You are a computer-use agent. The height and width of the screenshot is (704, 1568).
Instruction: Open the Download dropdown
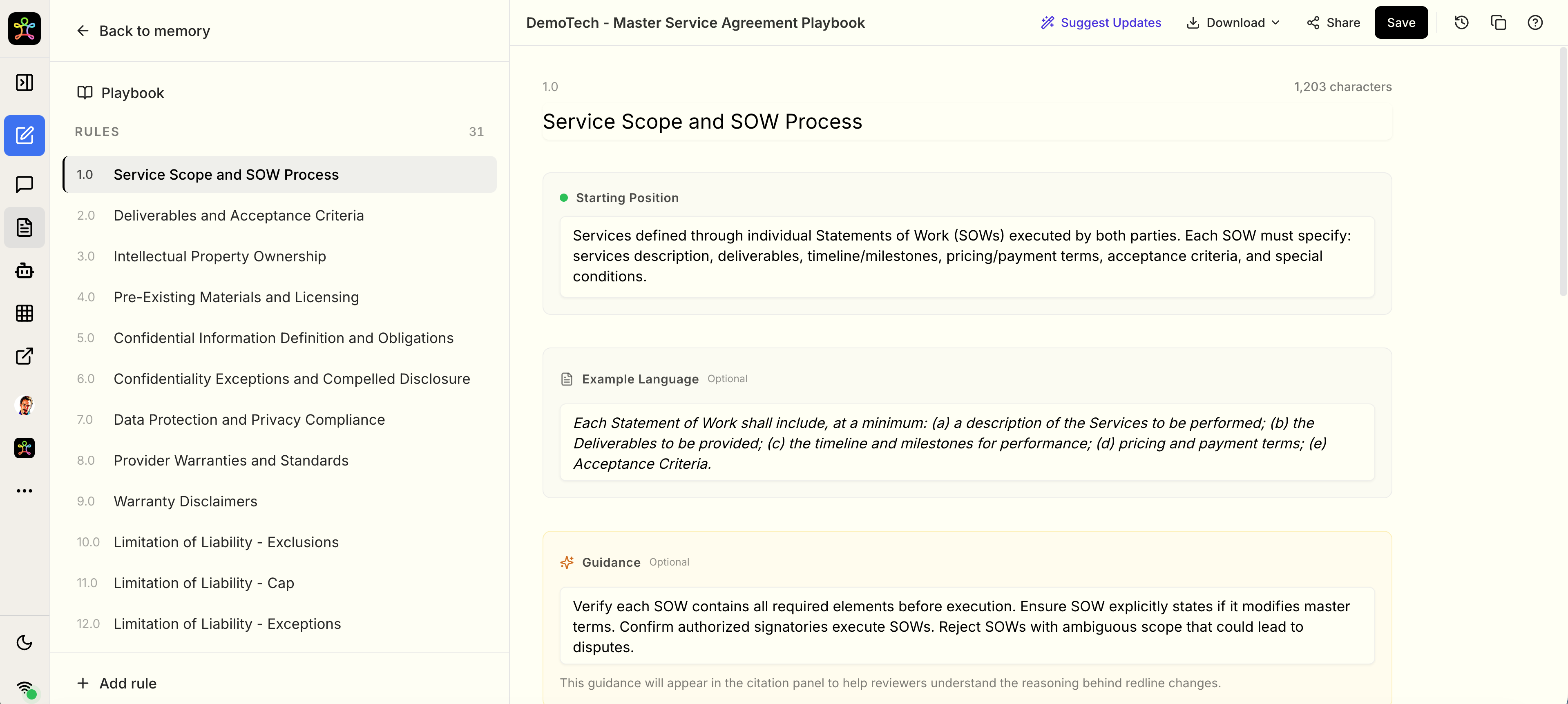[1233, 22]
